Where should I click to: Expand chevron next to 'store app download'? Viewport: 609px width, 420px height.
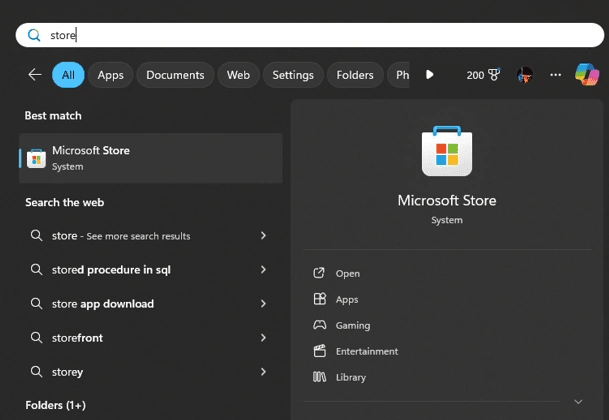pos(263,303)
